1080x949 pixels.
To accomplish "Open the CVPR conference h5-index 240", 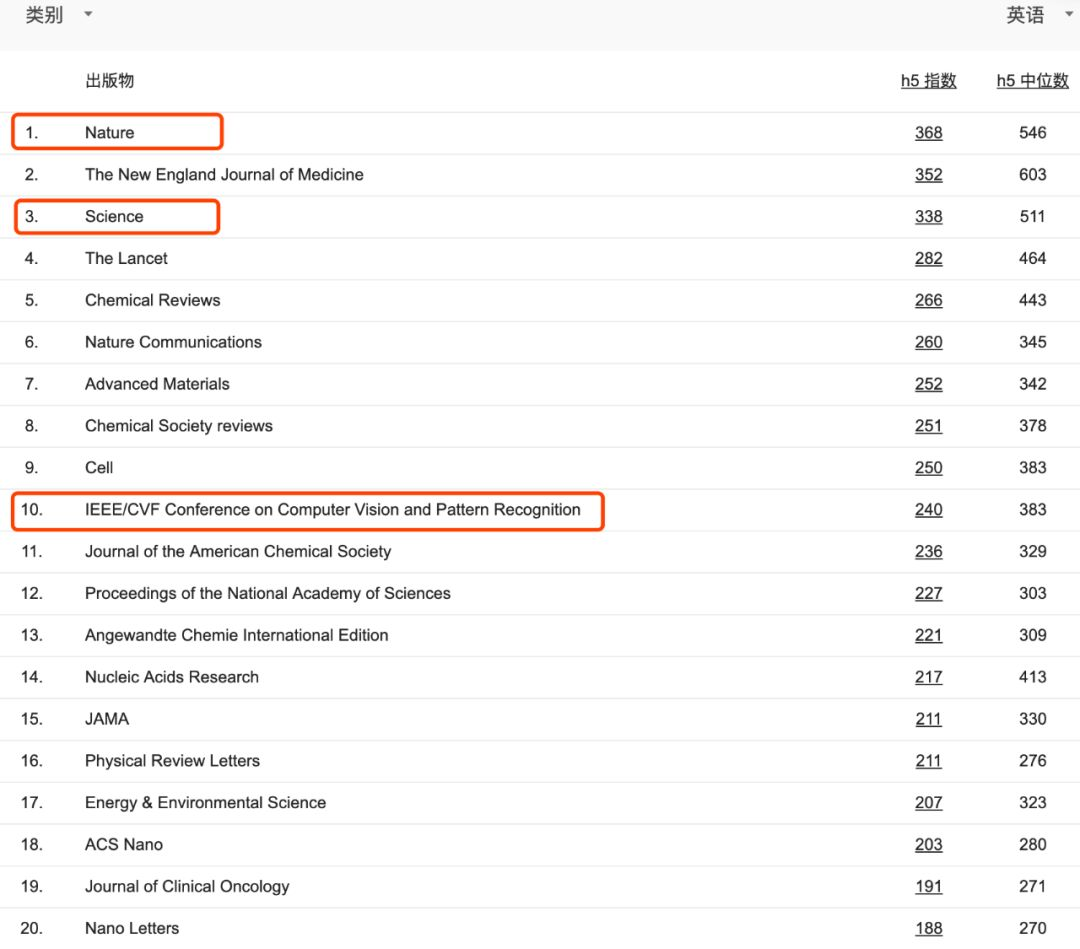I will pos(928,510).
